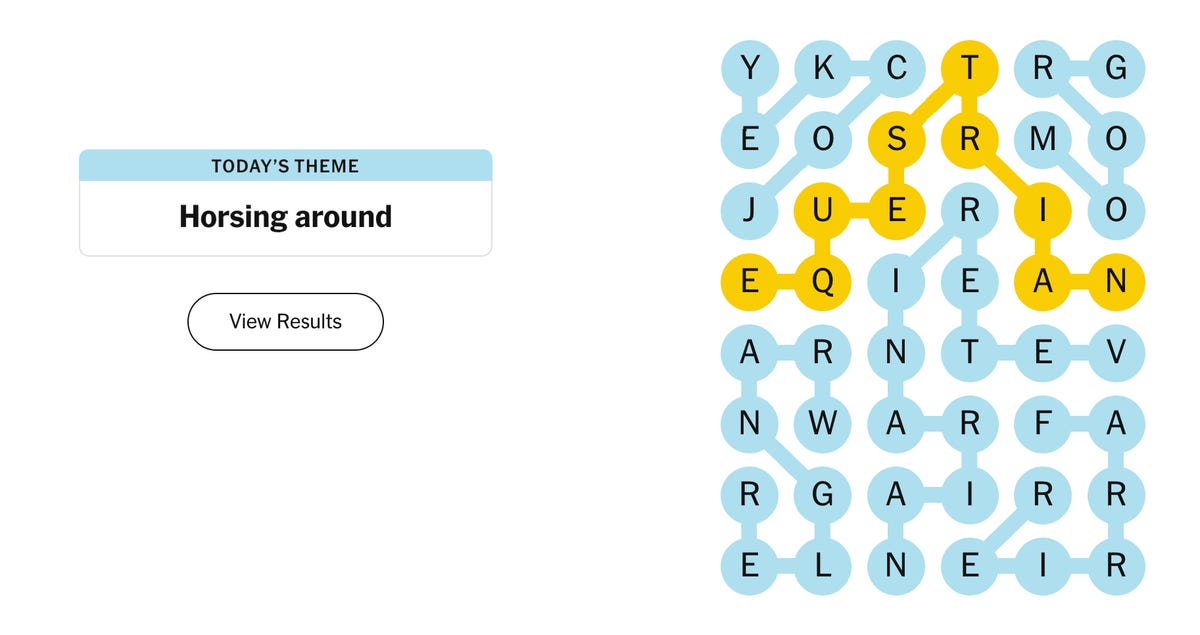
Task: Click the letter F tile
Action: [1043, 424]
